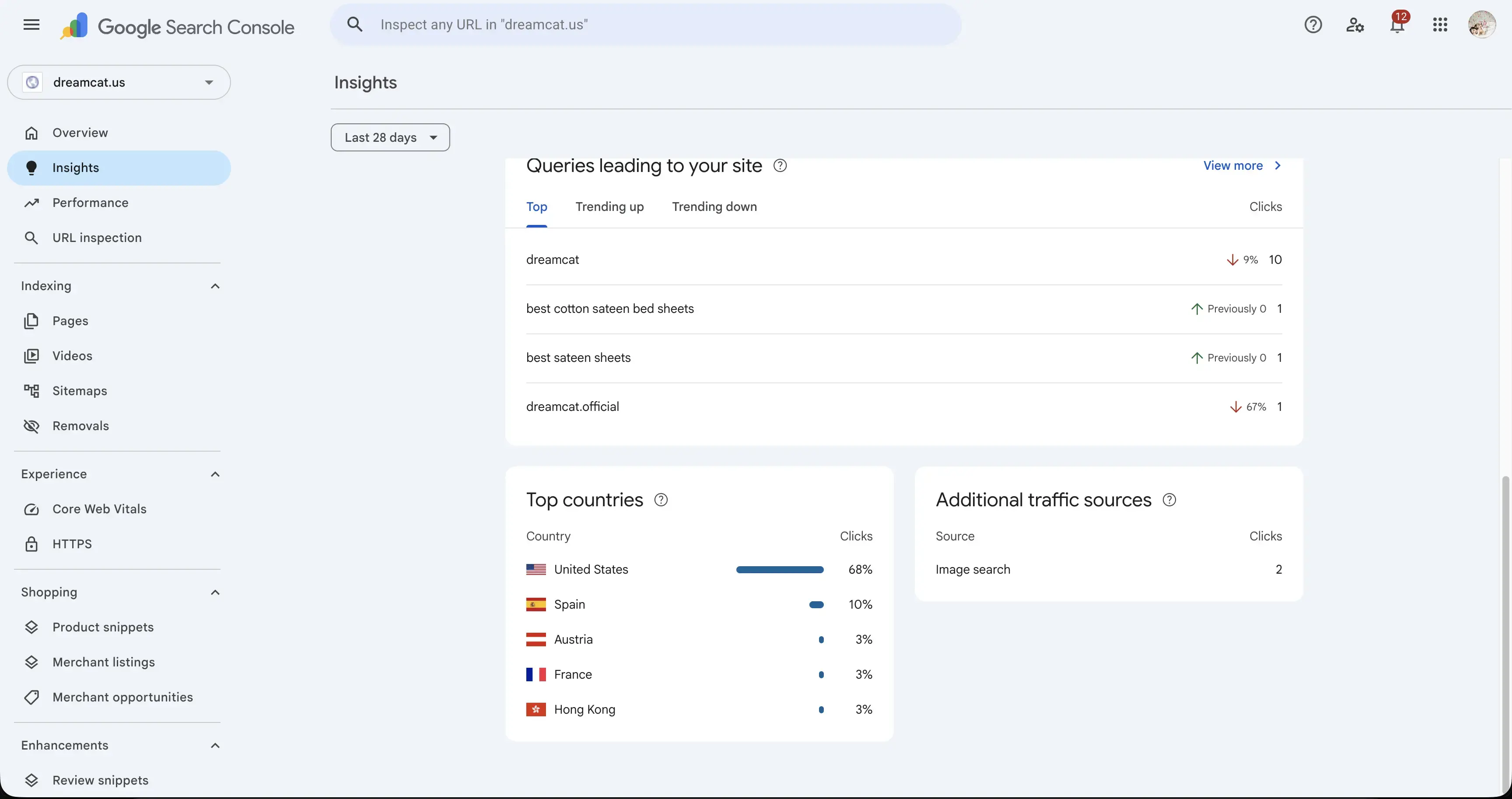Click the Spain clicks bar

point(816,605)
